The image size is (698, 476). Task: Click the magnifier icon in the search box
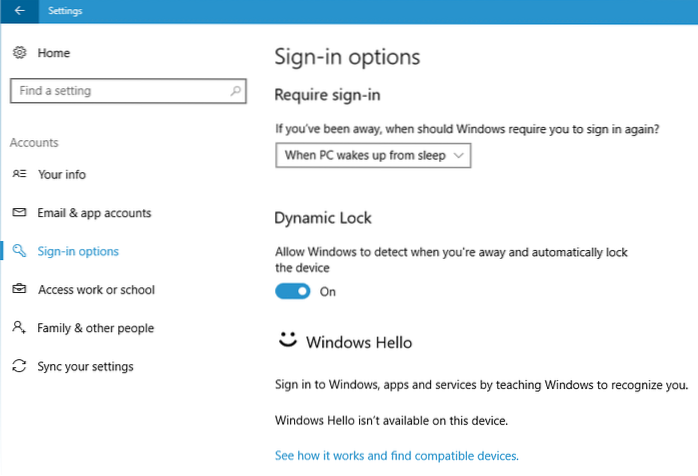click(x=235, y=91)
